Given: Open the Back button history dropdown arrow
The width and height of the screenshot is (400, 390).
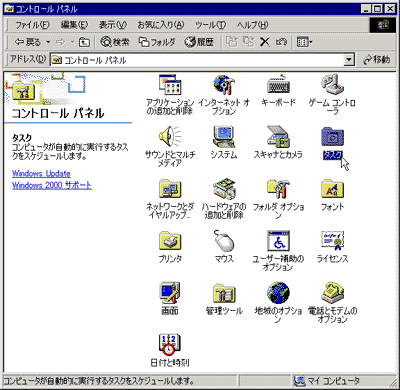Looking at the screenshot, I should point(48,42).
